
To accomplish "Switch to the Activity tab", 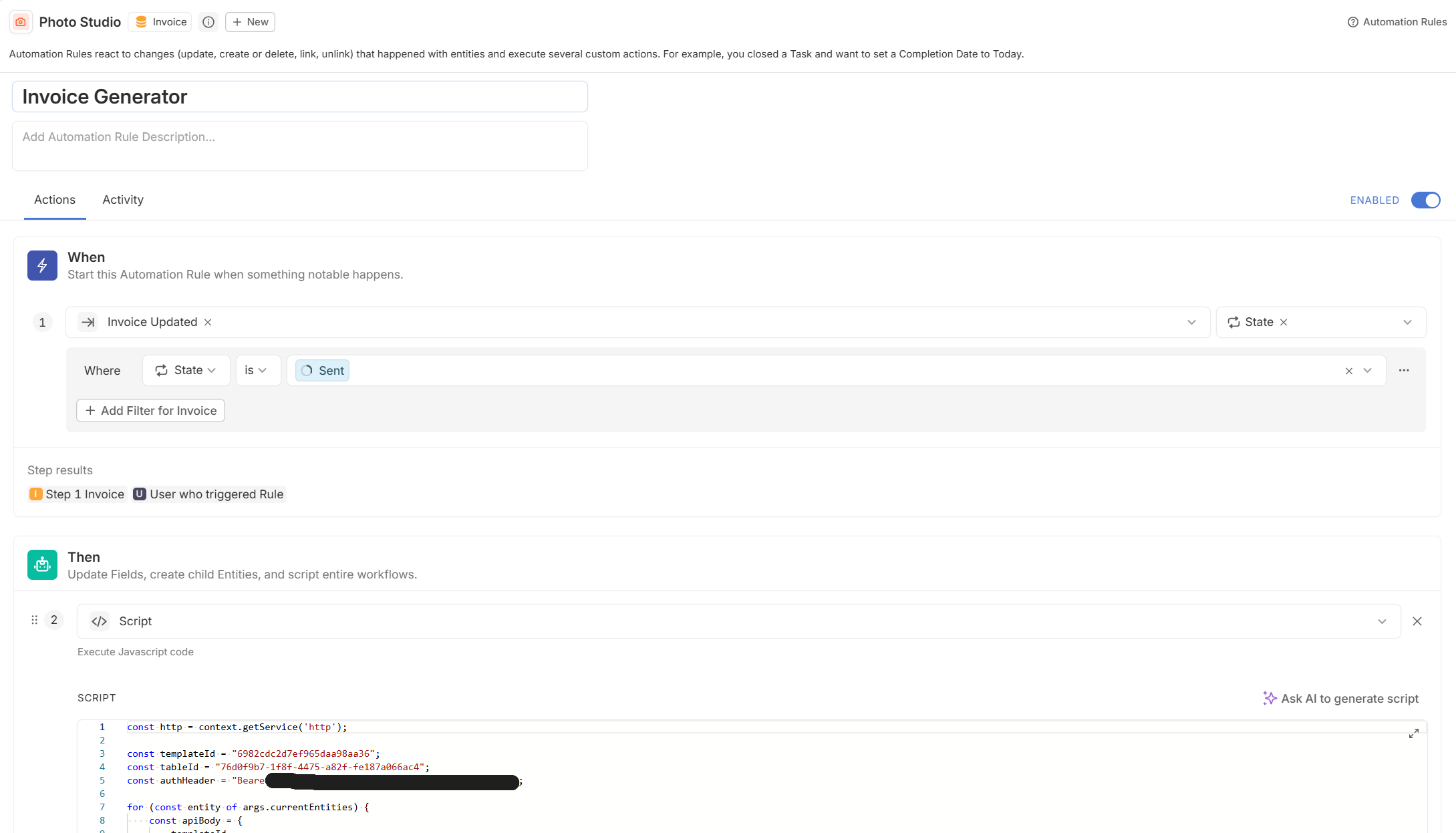I will pyautogui.click(x=123, y=200).
